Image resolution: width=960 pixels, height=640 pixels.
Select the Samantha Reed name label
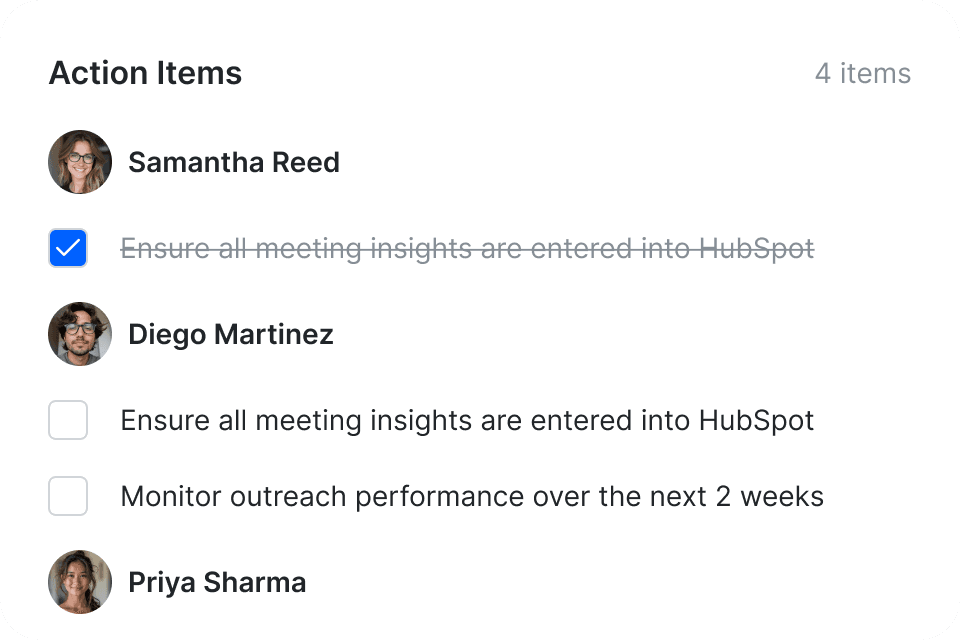click(x=234, y=162)
